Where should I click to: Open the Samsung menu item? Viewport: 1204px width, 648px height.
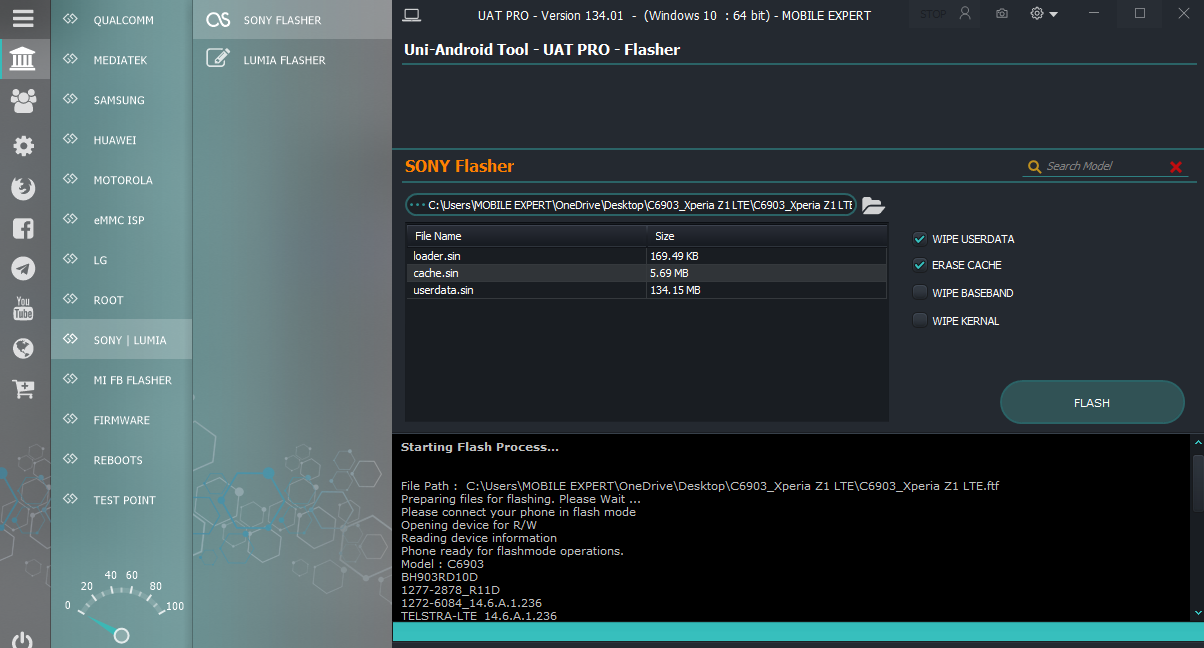pyautogui.click(x=121, y=100)
